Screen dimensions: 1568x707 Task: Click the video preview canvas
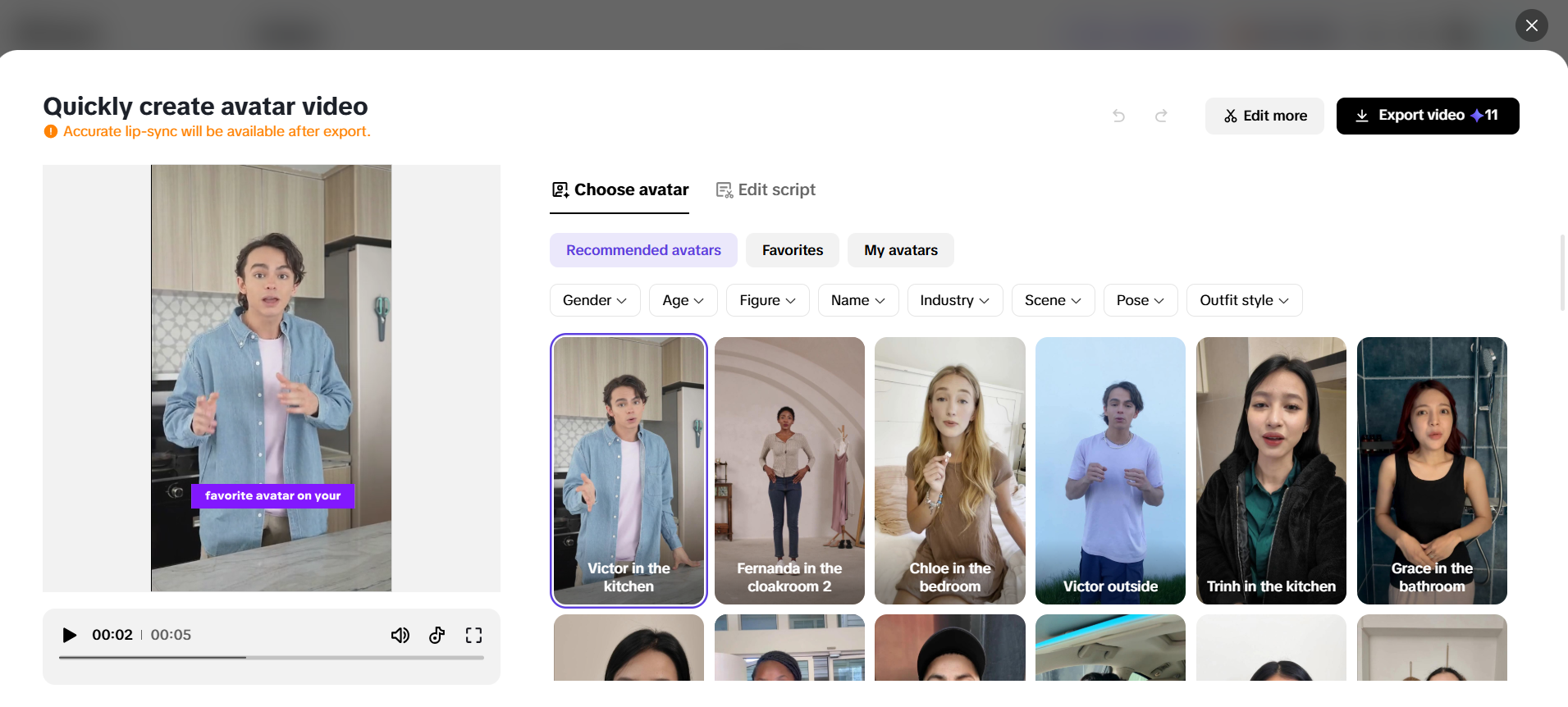click(272, 378)
